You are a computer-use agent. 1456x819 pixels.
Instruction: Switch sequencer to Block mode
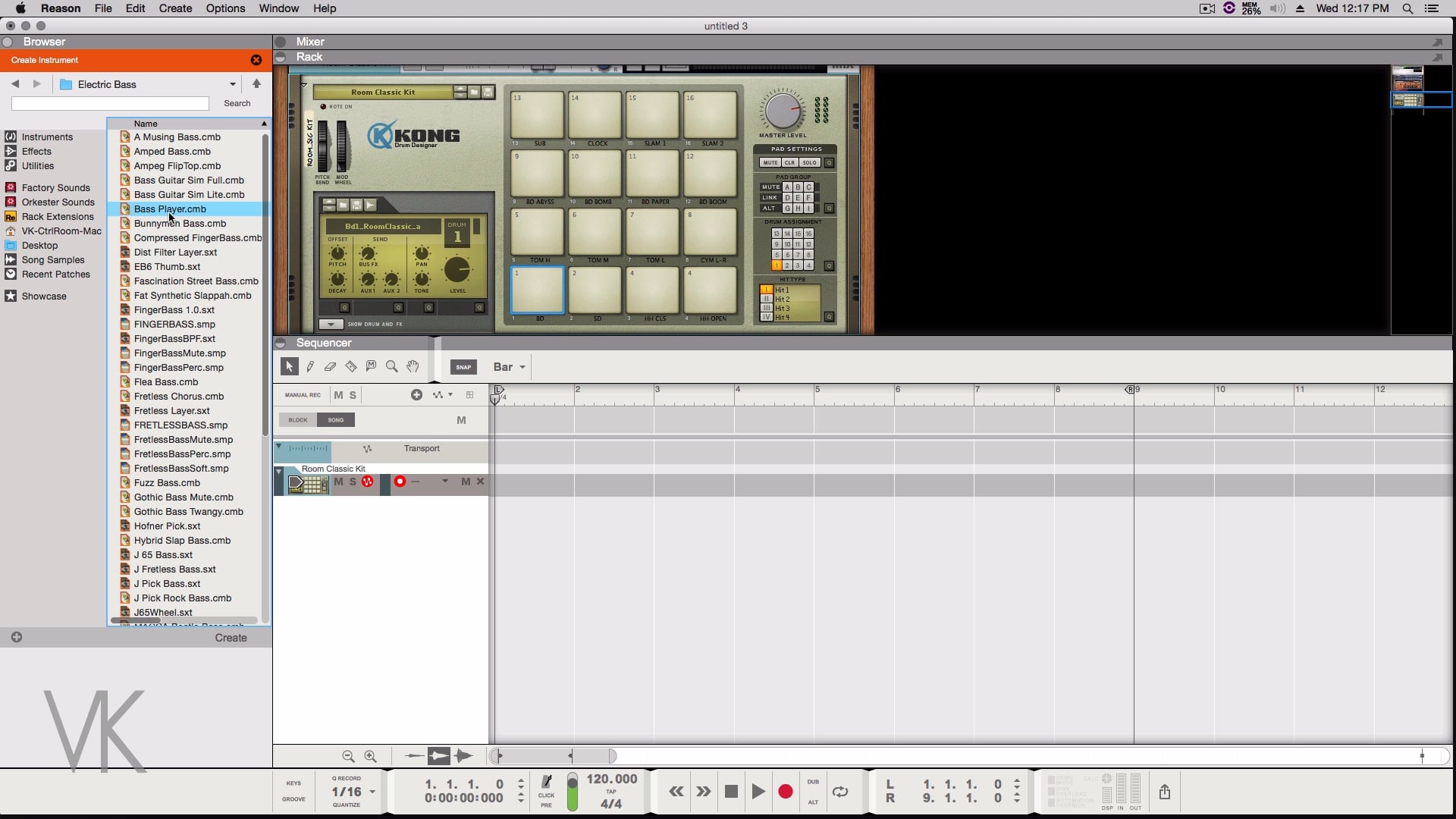tap(297, 420)
